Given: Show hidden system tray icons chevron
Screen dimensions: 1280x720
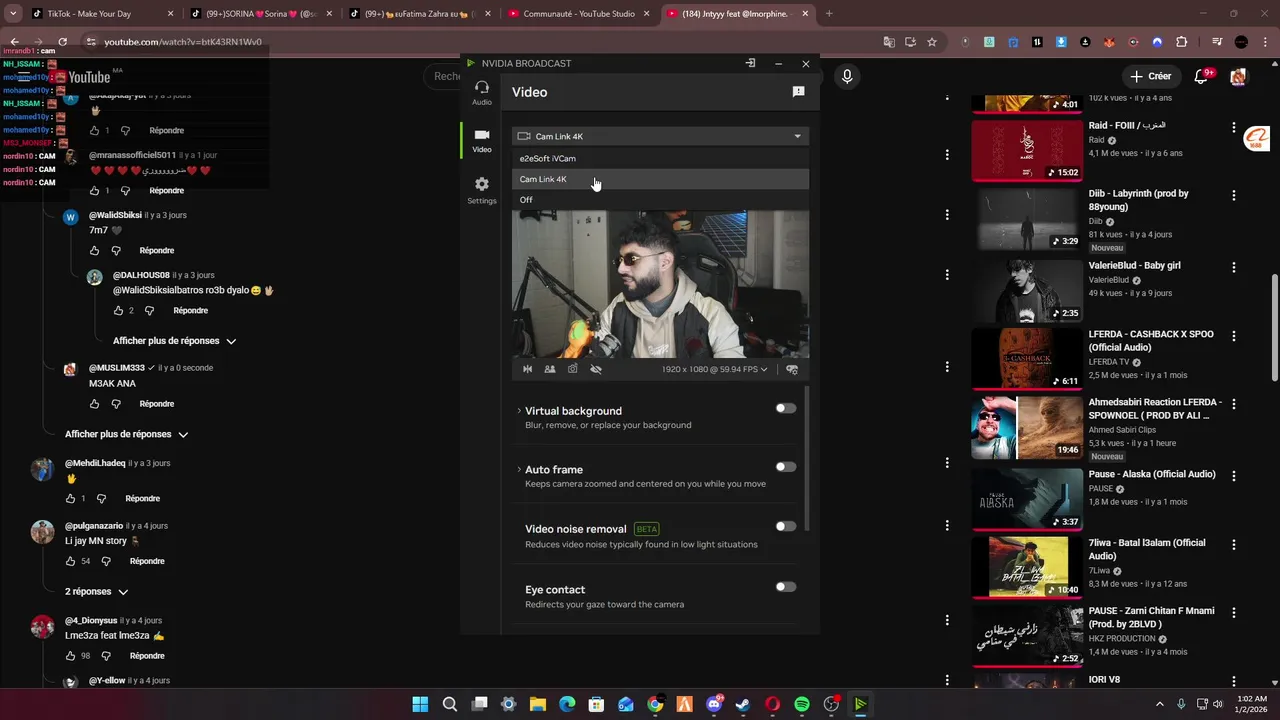Looking at the screenshot, I should click(x=1160, y=704).
